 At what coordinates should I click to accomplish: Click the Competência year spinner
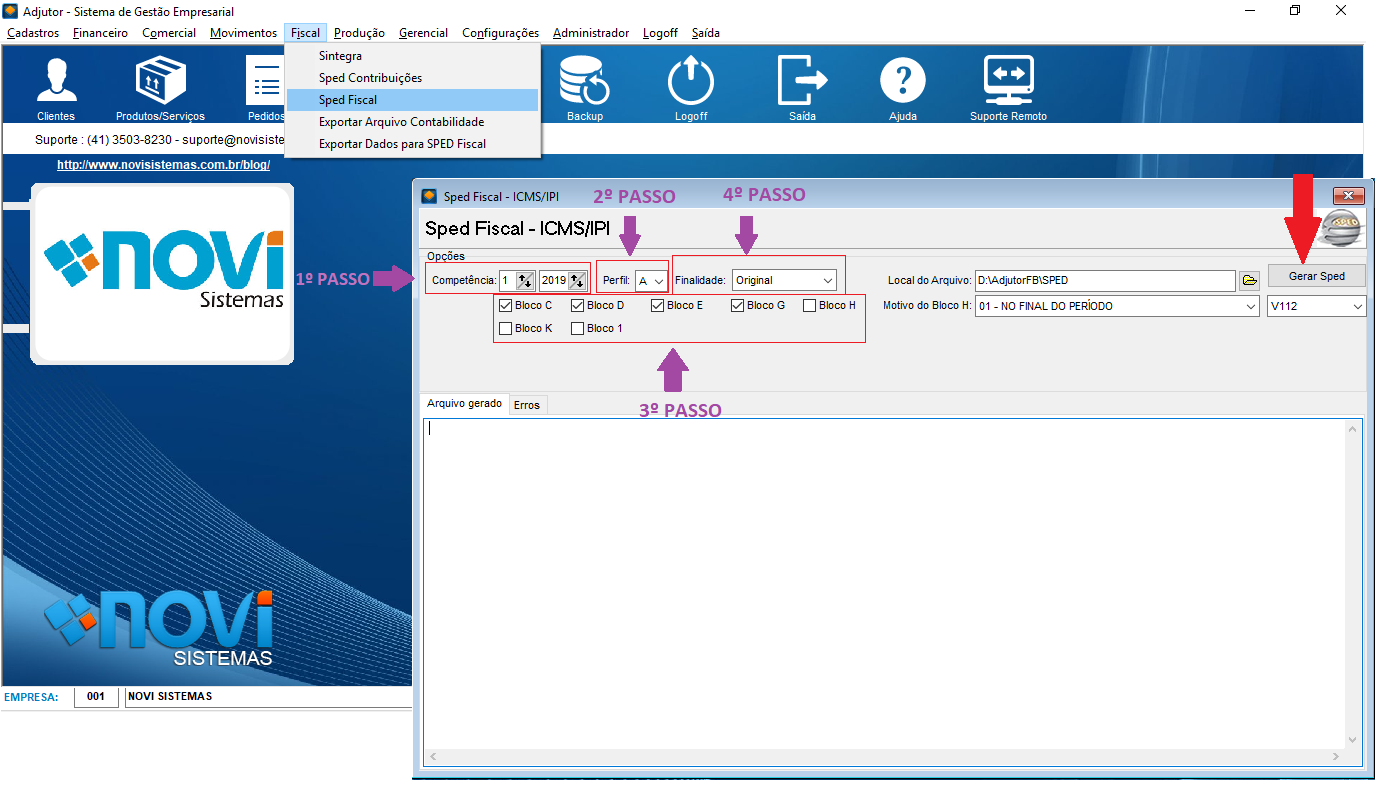[x=577, y=280]
